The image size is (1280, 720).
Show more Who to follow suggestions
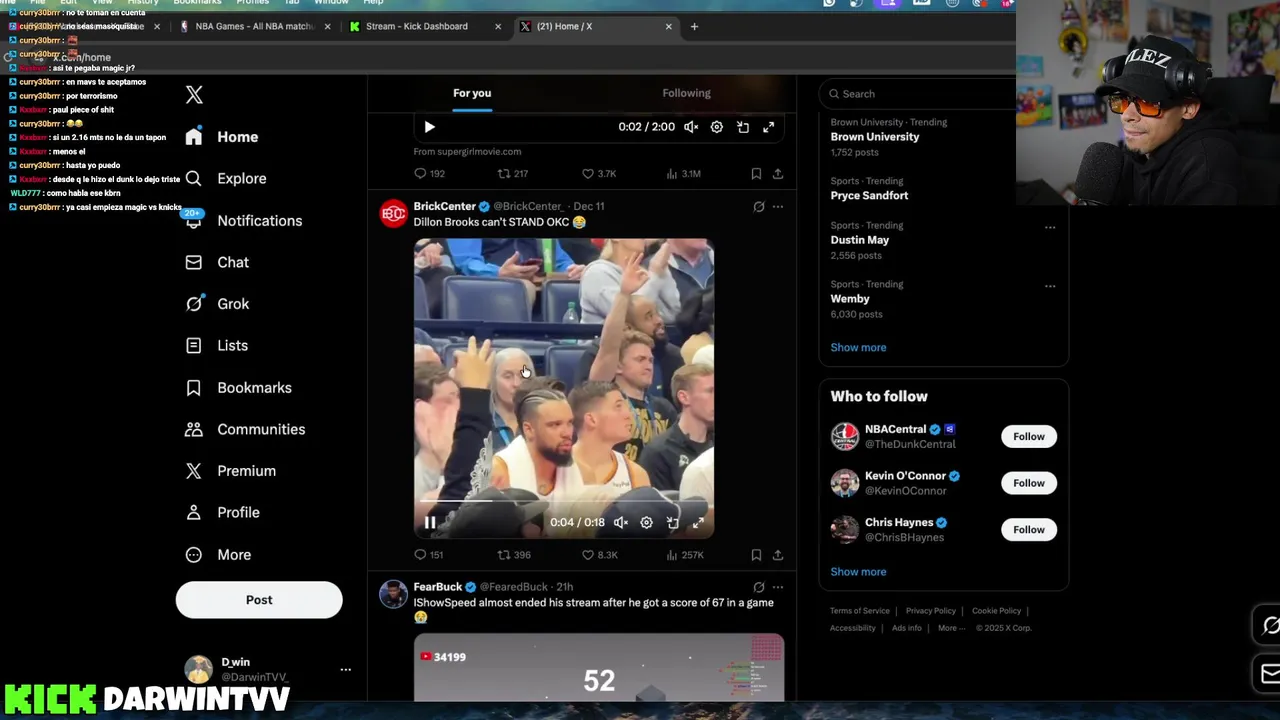tap(858, 572)
